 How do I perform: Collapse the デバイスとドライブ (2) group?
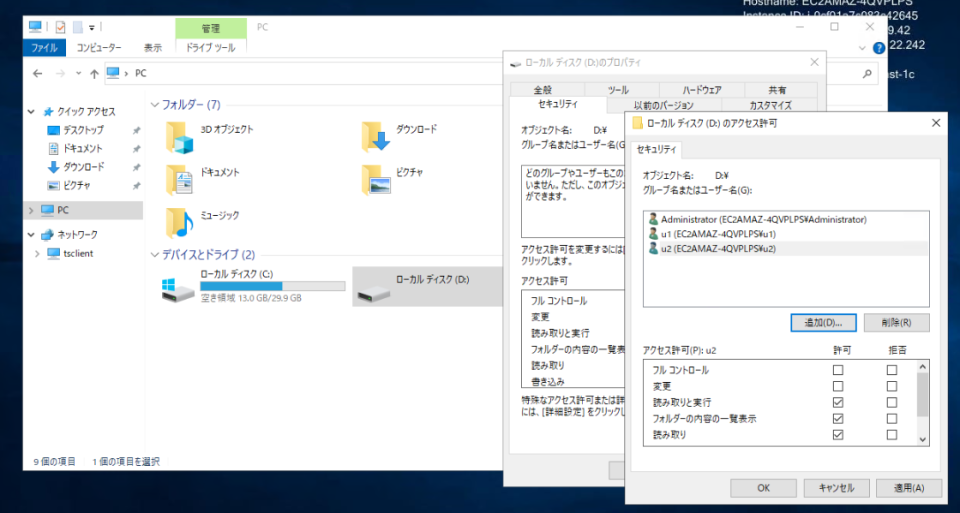coord(155,255)
